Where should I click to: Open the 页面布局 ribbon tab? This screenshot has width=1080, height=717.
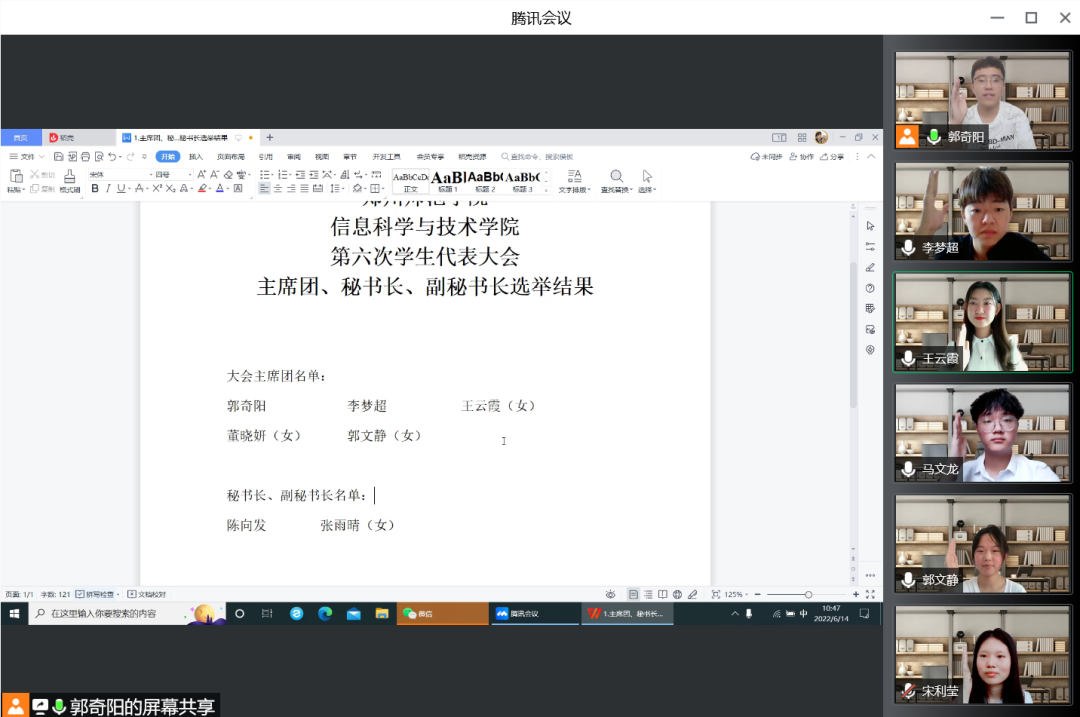[x=230, y=157]
